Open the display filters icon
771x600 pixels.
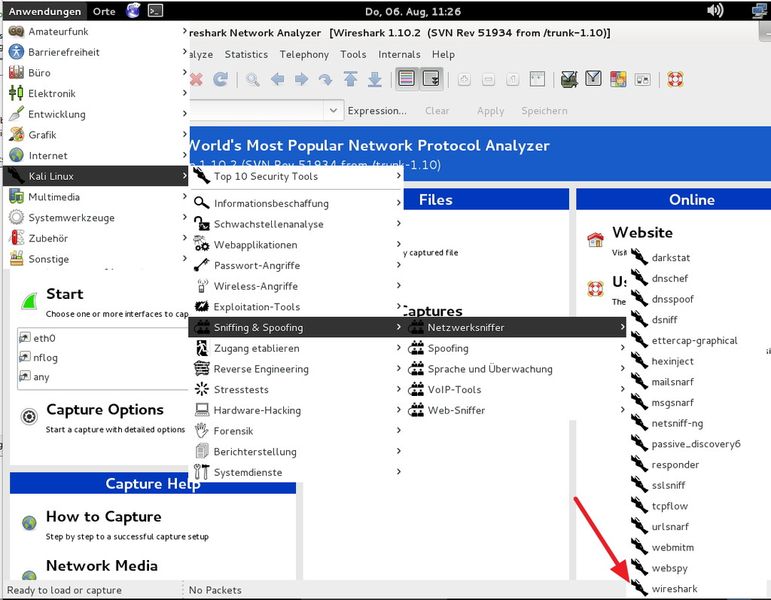pyautogui.click(x=593, y=79)
